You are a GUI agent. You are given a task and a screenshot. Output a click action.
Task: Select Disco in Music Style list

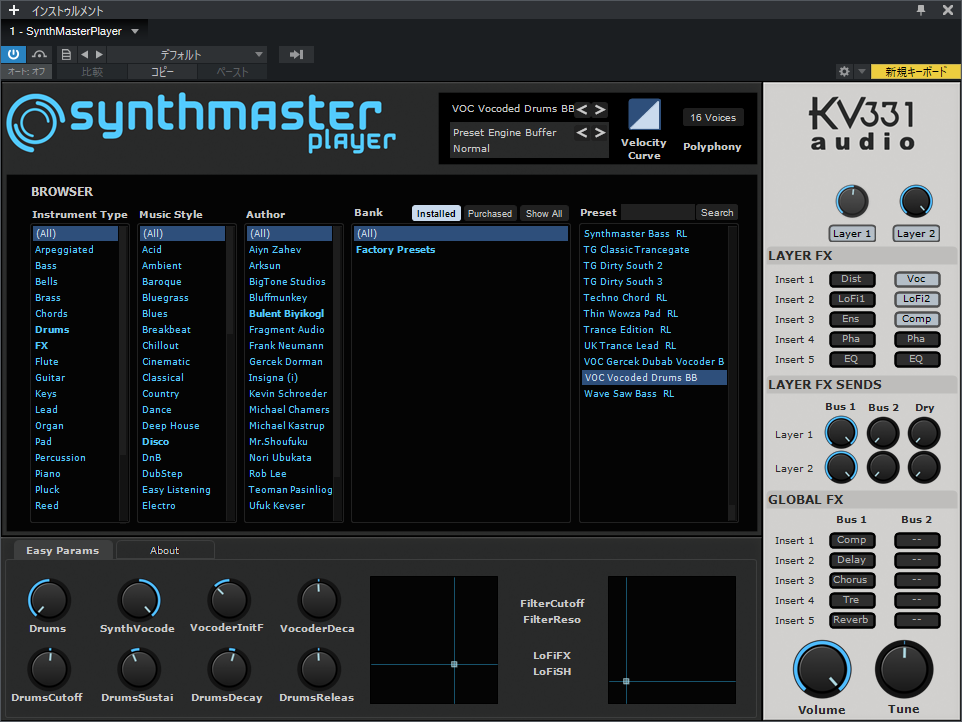pos(155,442)
